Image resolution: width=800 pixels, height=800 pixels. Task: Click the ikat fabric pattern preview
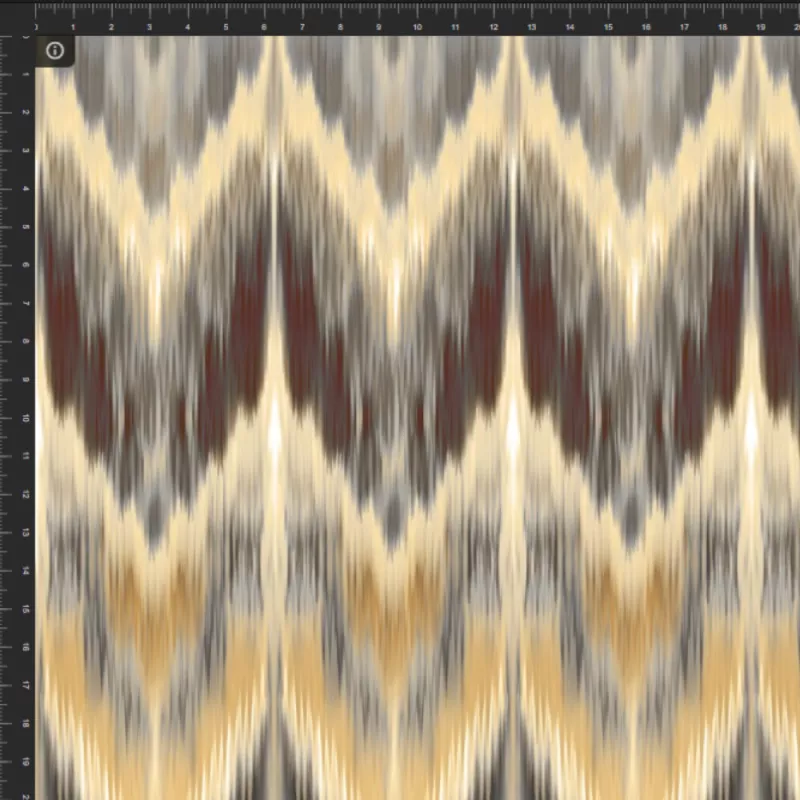(x=418, y=418)
